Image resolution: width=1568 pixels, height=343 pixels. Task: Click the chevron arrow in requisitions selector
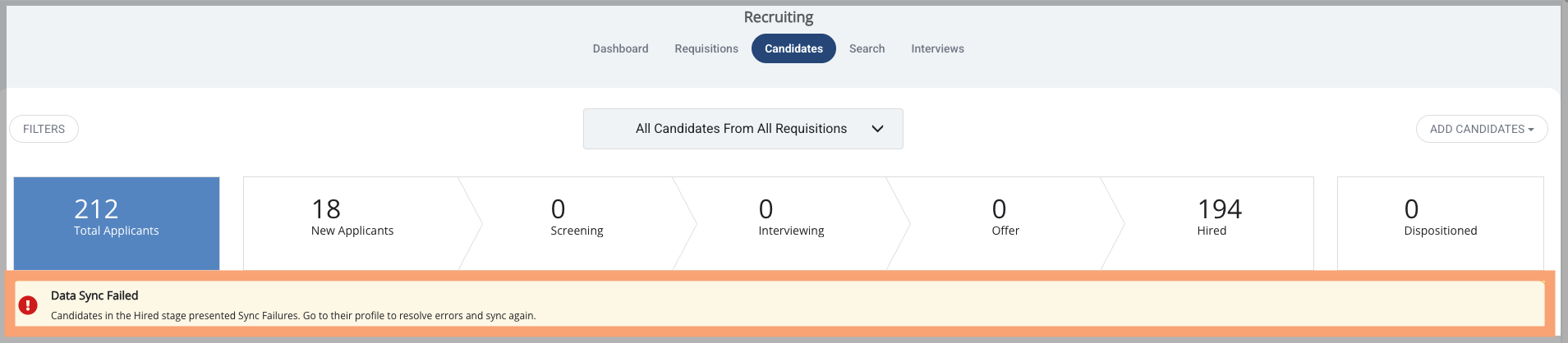877,129
